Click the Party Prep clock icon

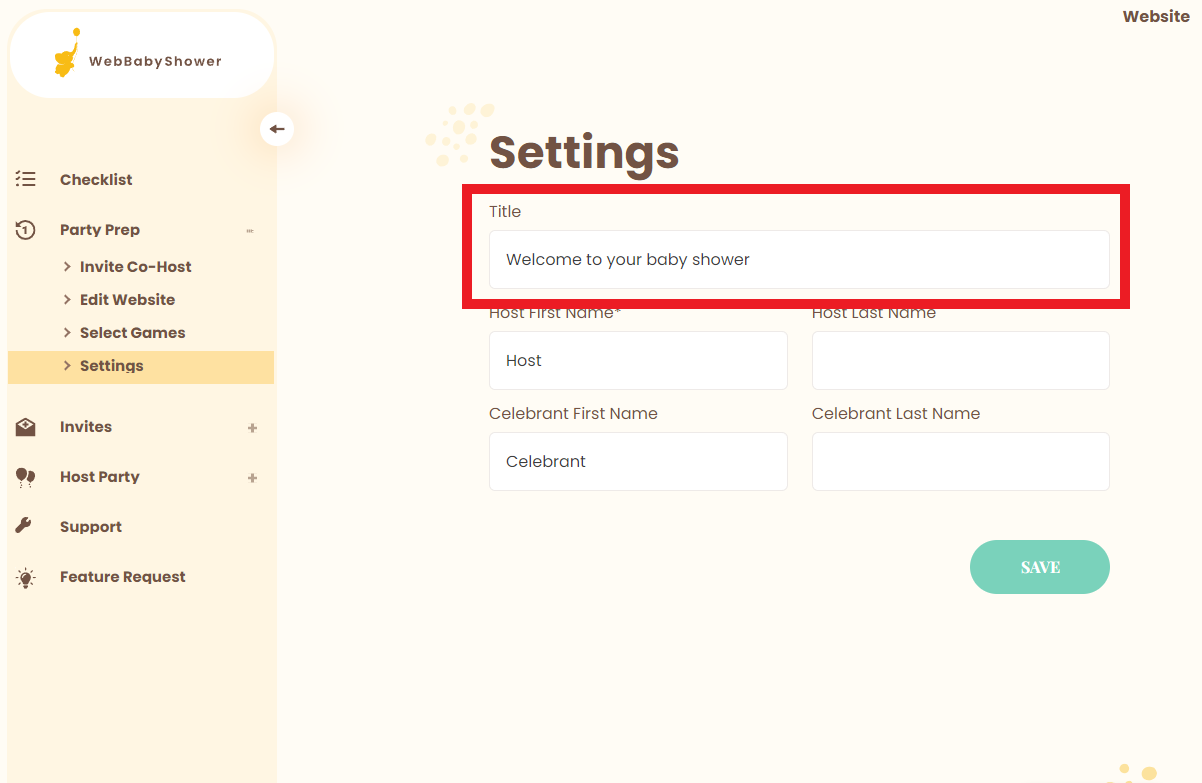tap(26, 230)
